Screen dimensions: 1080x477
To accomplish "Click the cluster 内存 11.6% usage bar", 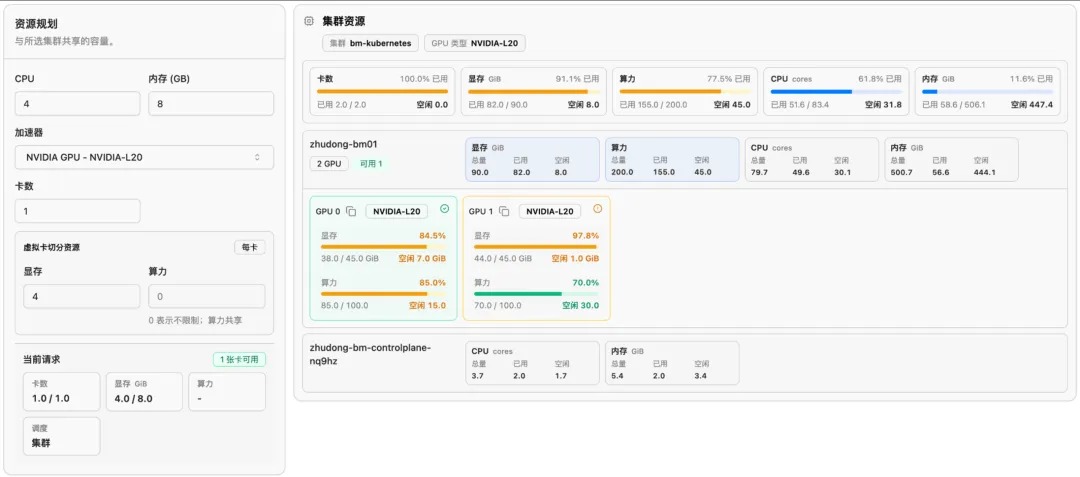I will click(x=988, y=92).
